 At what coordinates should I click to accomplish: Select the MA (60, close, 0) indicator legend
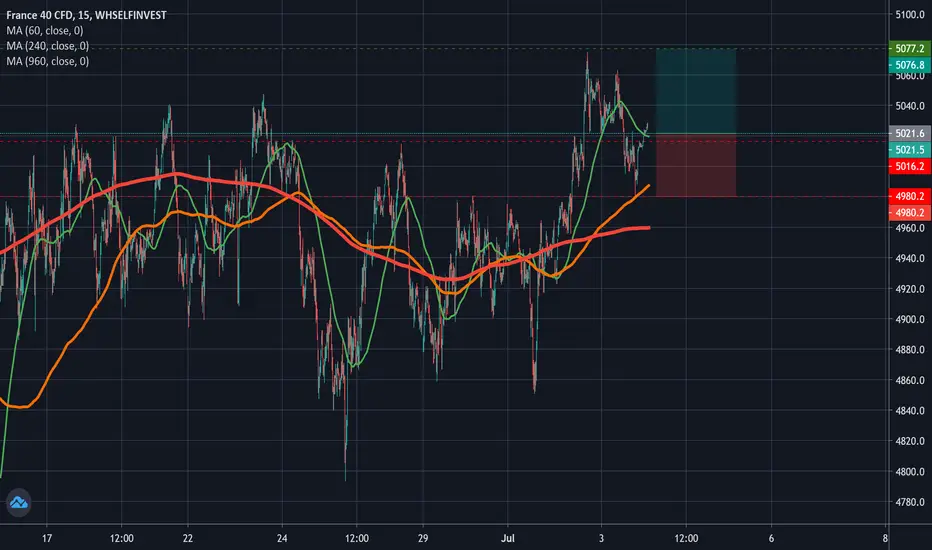[45, 30]
